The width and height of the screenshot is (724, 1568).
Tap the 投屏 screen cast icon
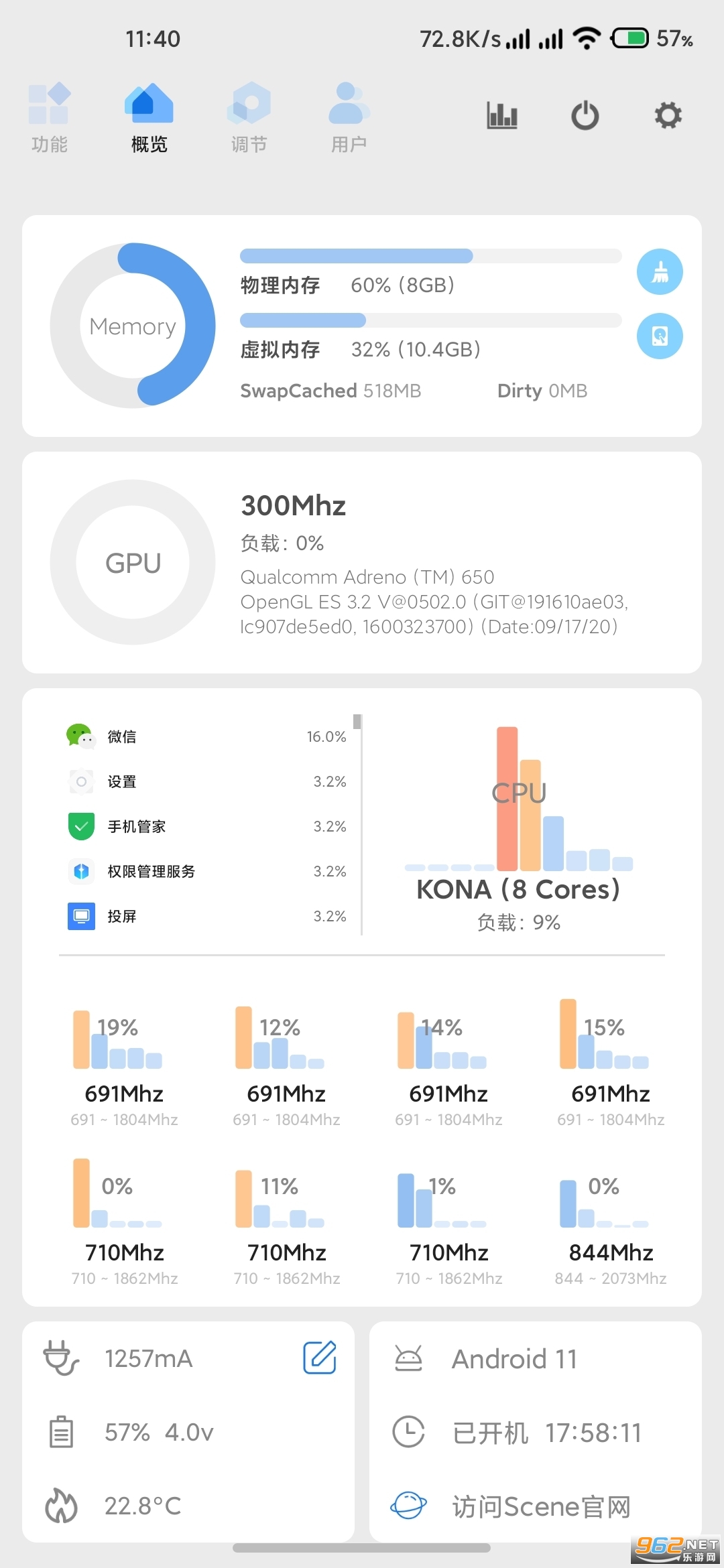click(81, 916)
